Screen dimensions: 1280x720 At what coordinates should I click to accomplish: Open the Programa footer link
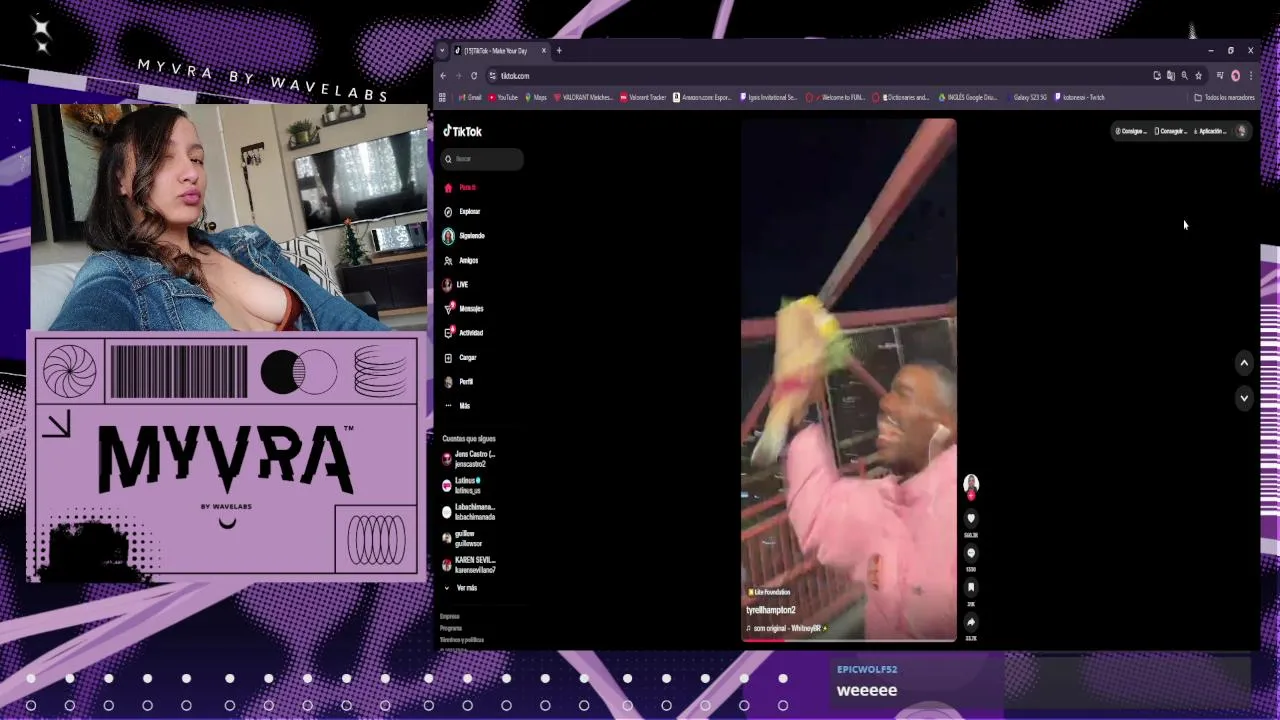(x=451, y=628)
